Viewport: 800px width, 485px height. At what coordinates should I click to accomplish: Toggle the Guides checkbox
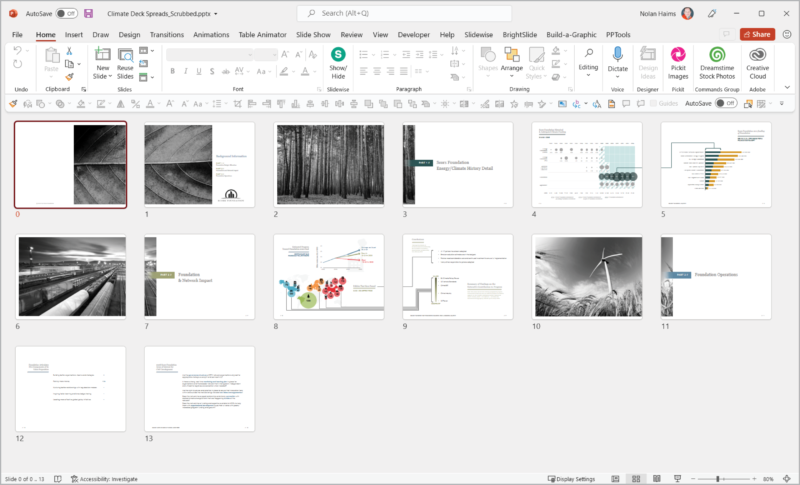[653, 104]
